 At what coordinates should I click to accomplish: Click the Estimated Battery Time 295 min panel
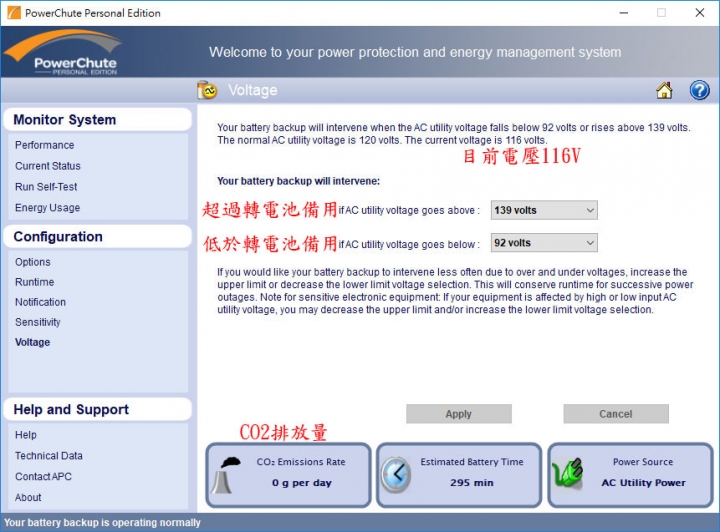(x=459, y=475)
